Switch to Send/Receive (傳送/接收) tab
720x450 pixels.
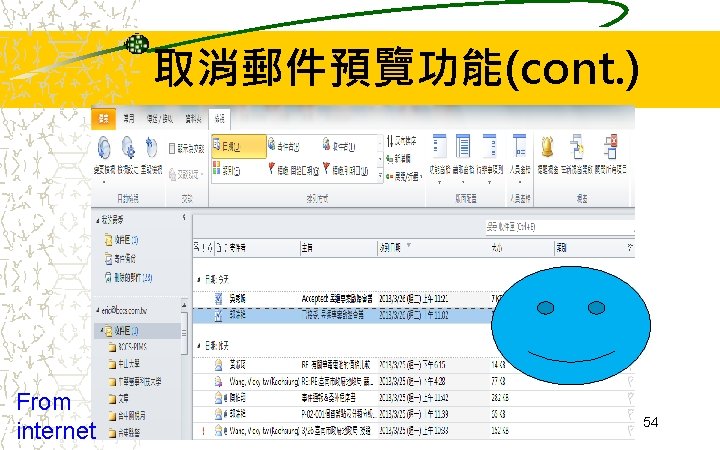coord(160,119)
